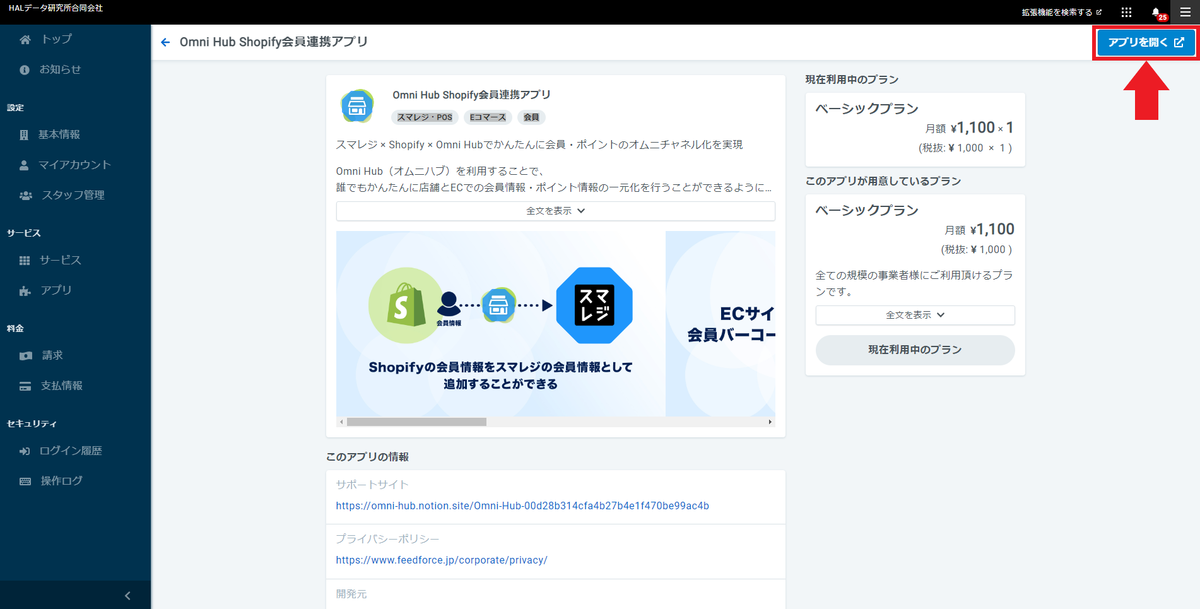Click the 開発元 label
Image resolution: width=1200 pixels, height=609 pixels.
(351, 594)
